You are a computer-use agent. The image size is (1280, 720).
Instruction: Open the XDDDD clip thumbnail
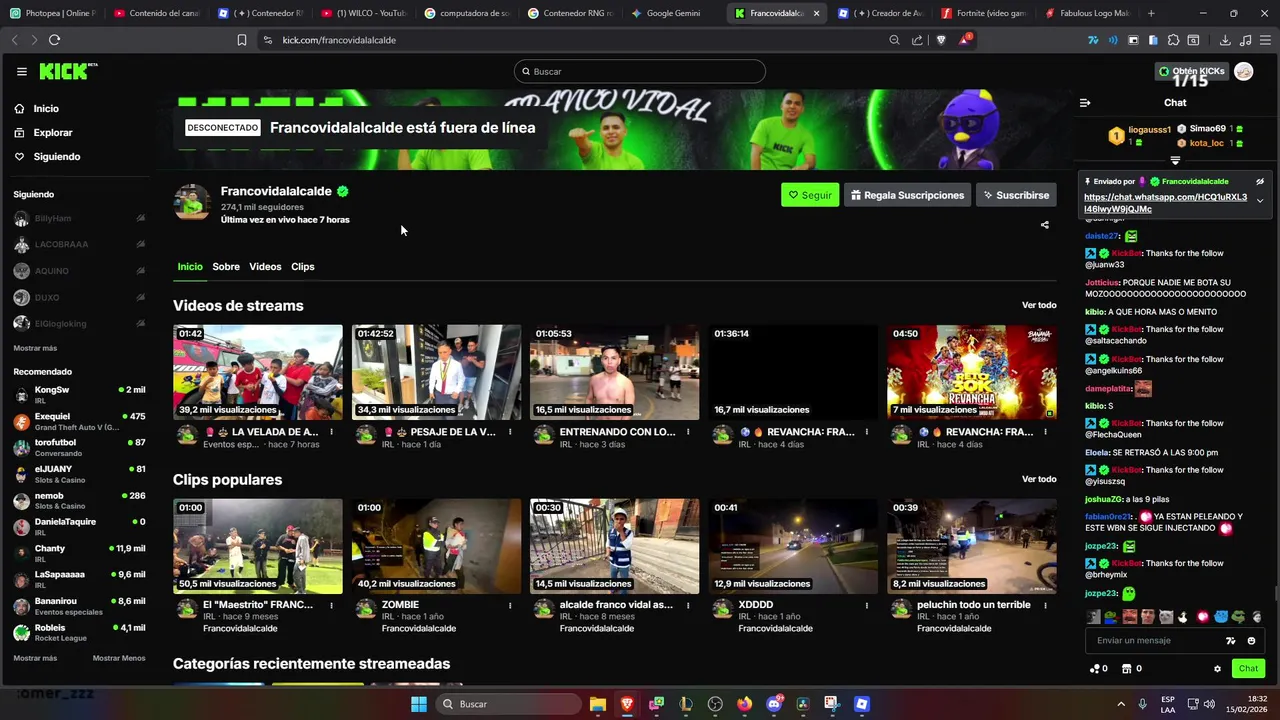[793, 546]
